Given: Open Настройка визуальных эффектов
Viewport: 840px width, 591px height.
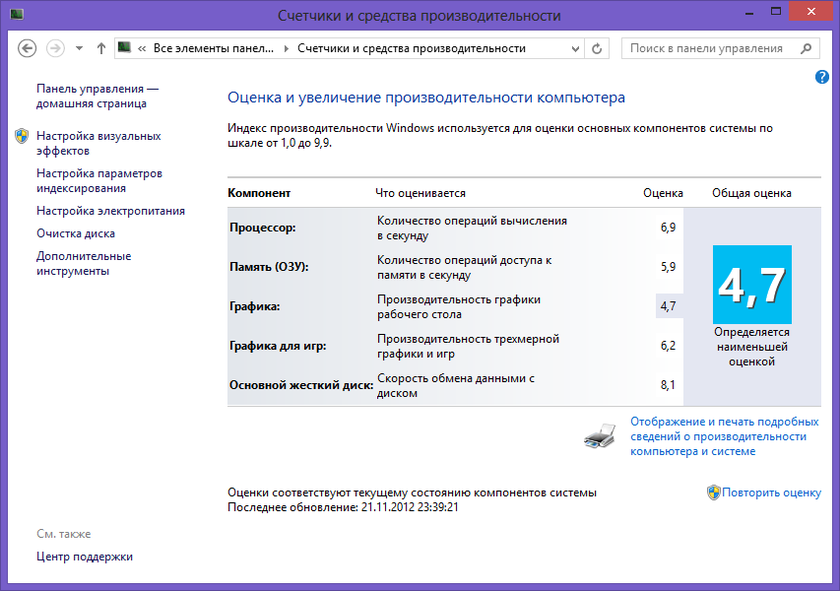Looking at the screenshot, I should (98, 143).
